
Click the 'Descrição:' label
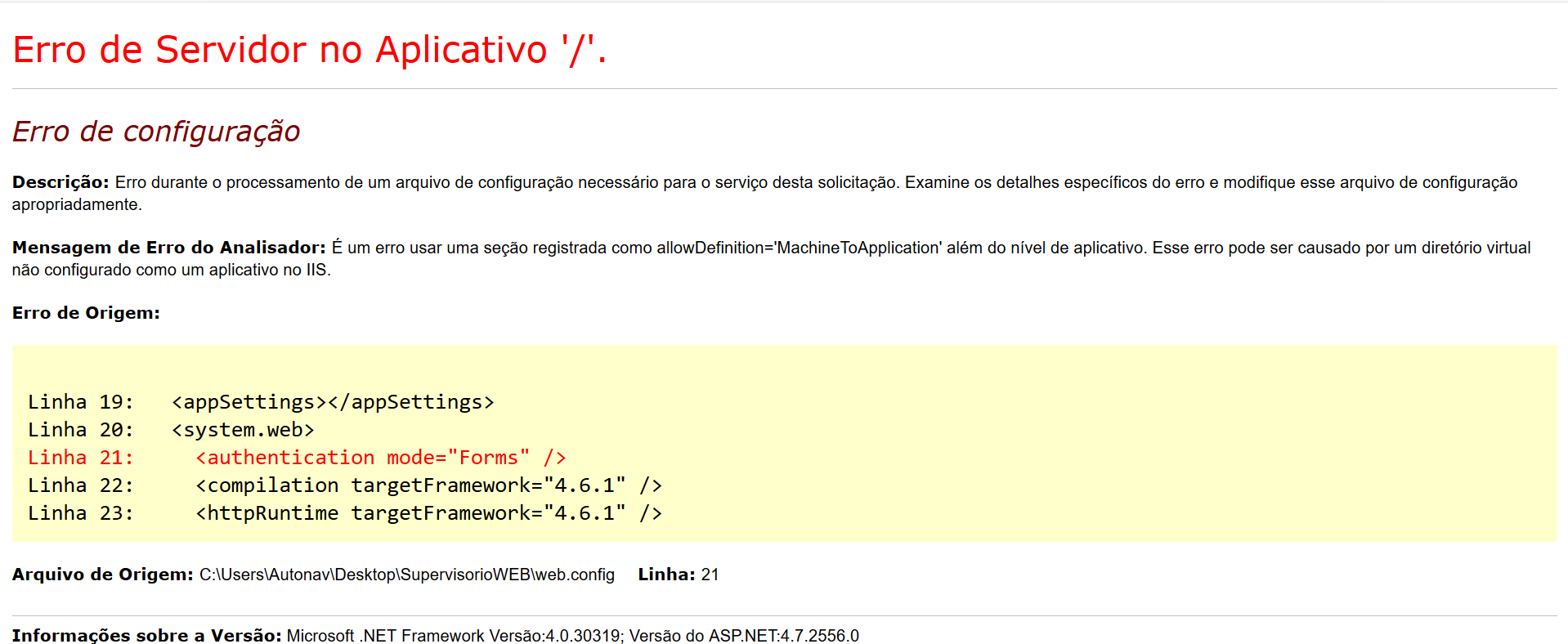coord(60,182)
